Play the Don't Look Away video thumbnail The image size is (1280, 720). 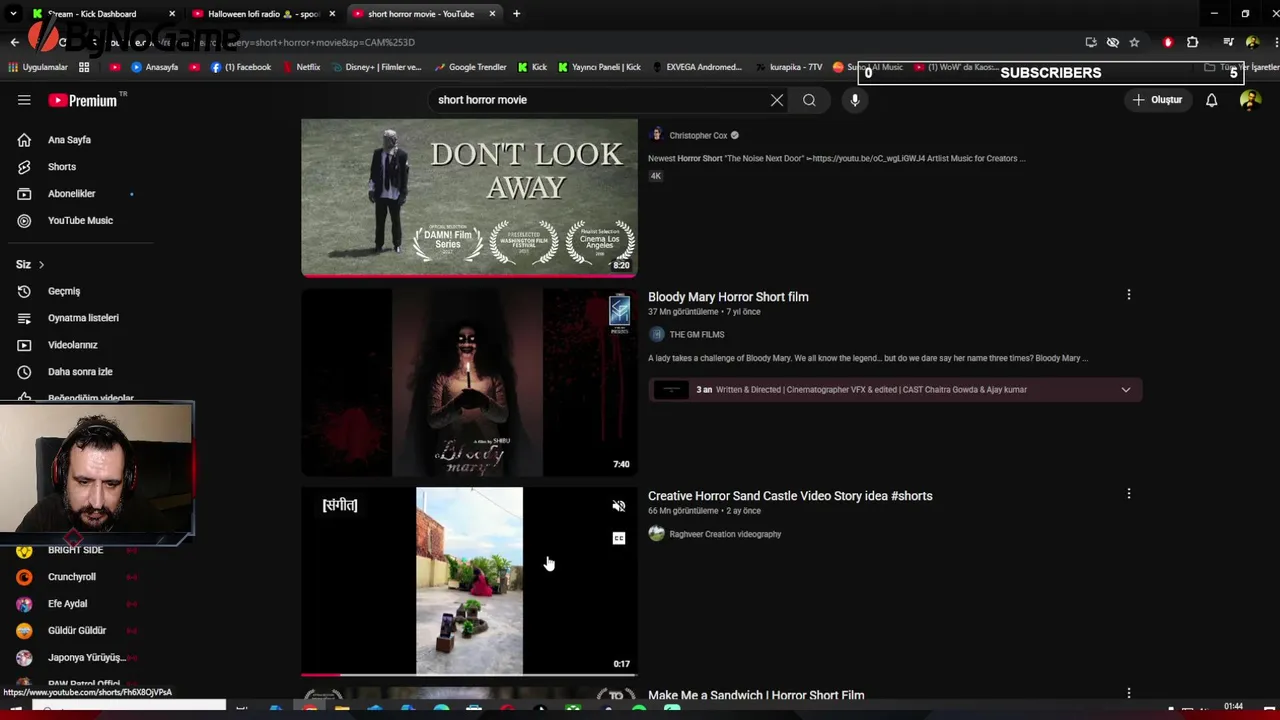469,197
